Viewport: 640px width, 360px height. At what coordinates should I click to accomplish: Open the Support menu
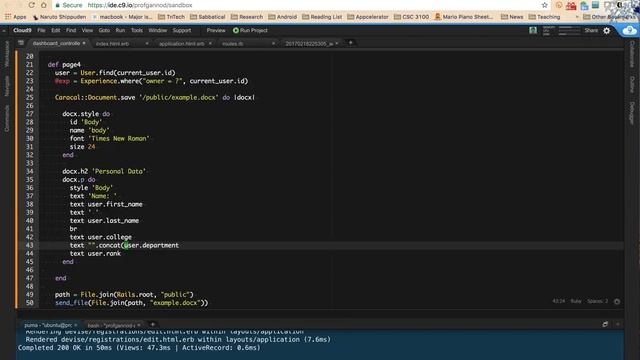(x=182, y=30)
